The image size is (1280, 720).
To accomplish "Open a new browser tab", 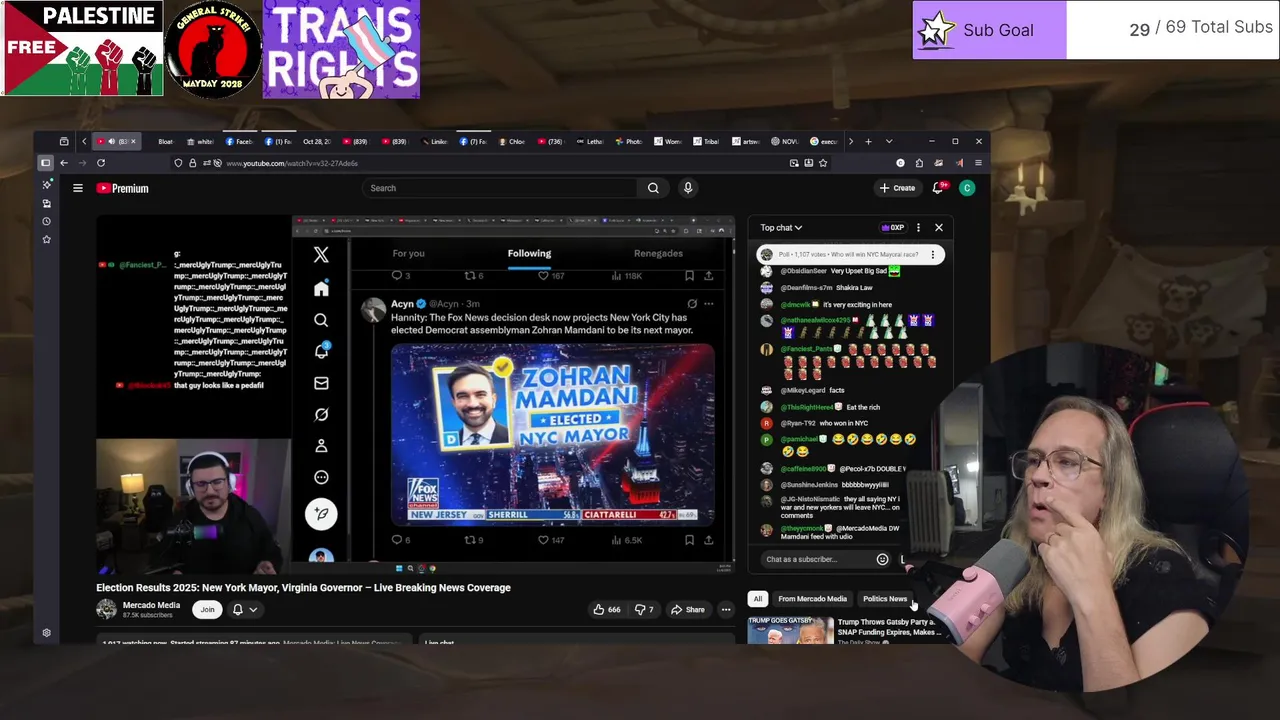I will [x=868, y=141].
